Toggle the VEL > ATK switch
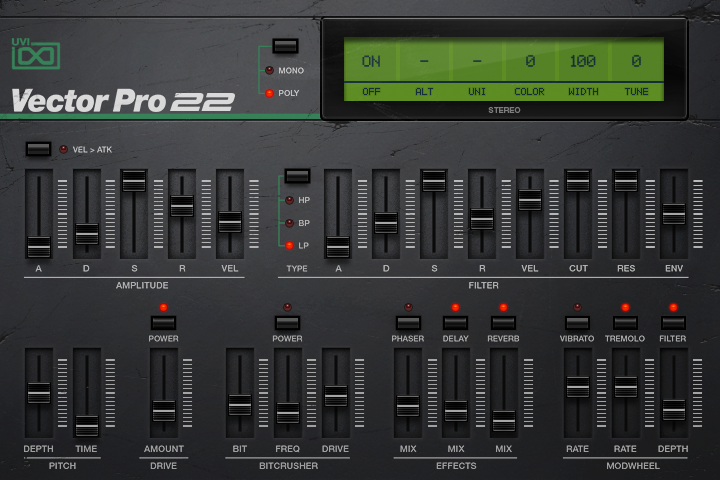720x480 pixels. point(38,149)
